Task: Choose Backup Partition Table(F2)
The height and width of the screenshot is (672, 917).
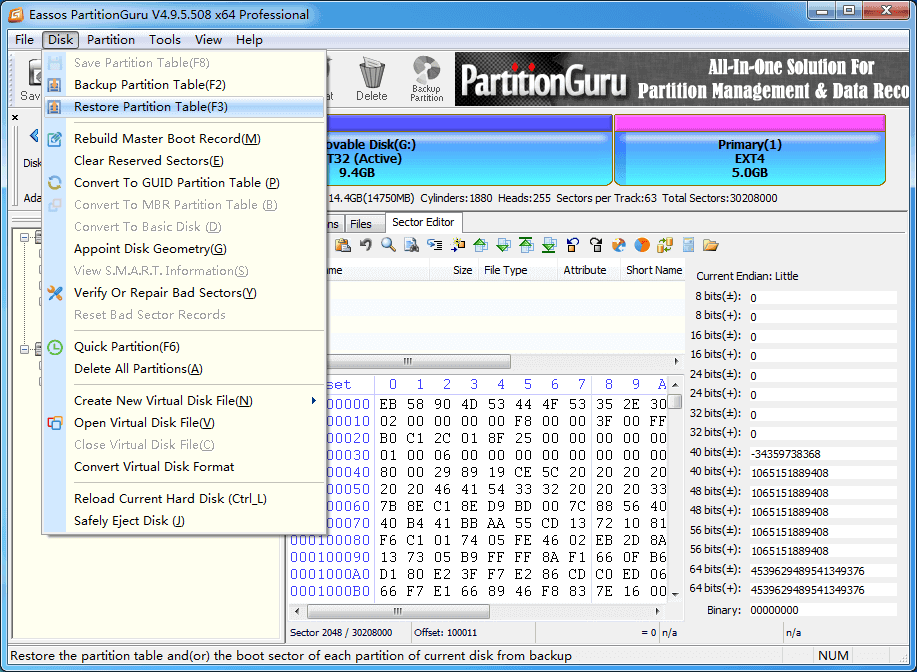Action: click(184, 85)
